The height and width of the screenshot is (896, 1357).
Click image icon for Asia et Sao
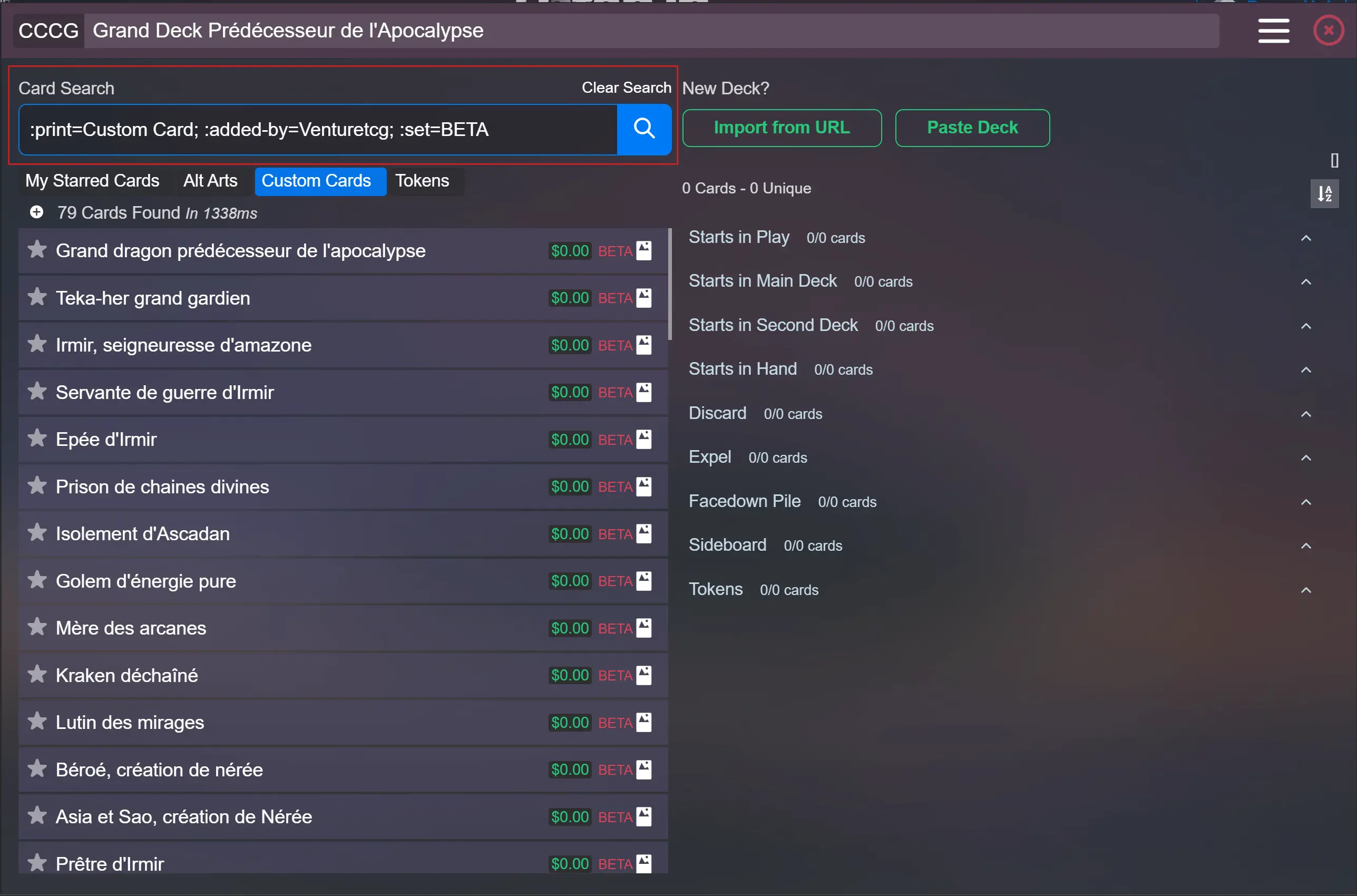(644, 816)
